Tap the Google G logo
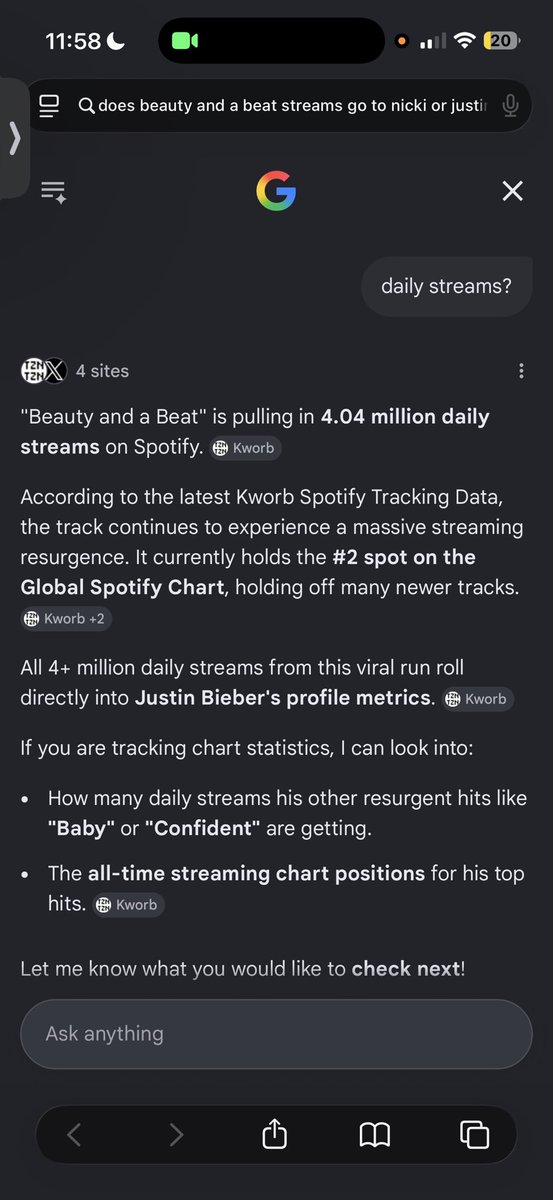The image size is (553, 1200). coord(276,191)
